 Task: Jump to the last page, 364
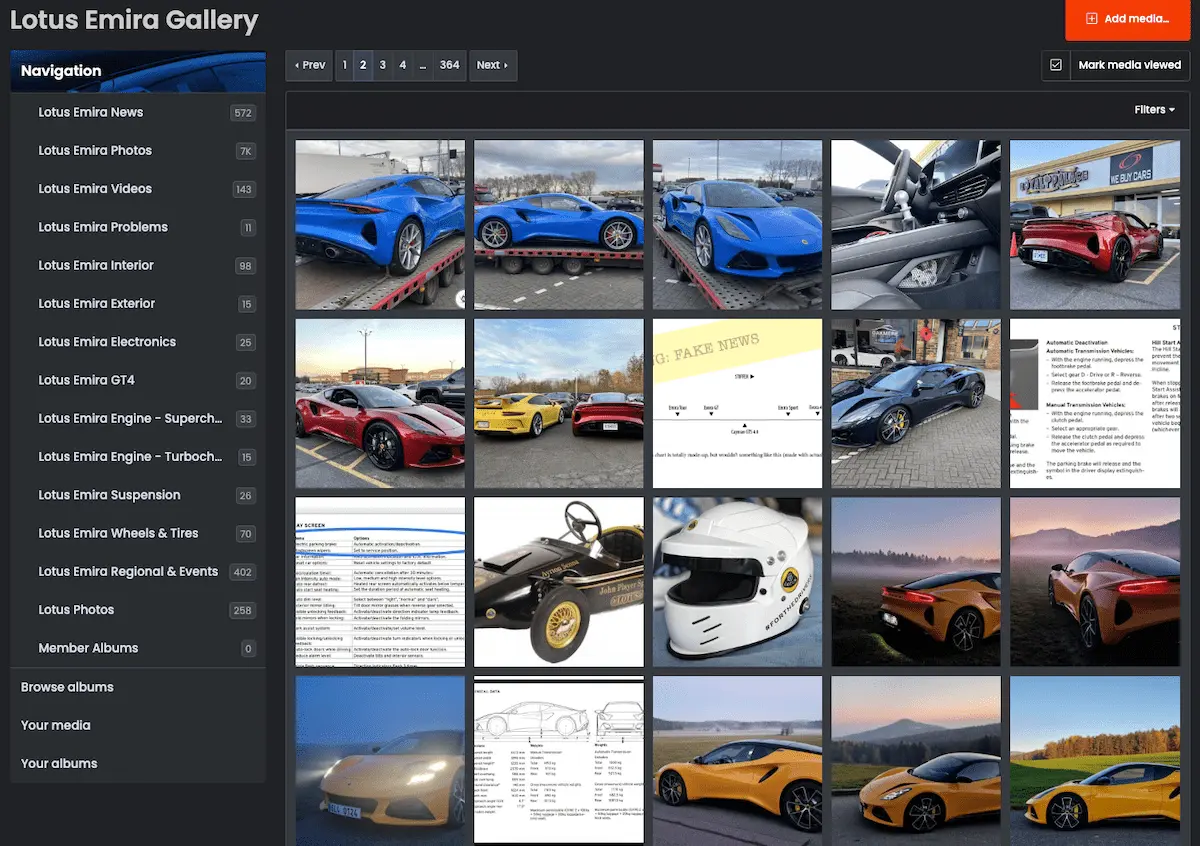tap(449, 65)
